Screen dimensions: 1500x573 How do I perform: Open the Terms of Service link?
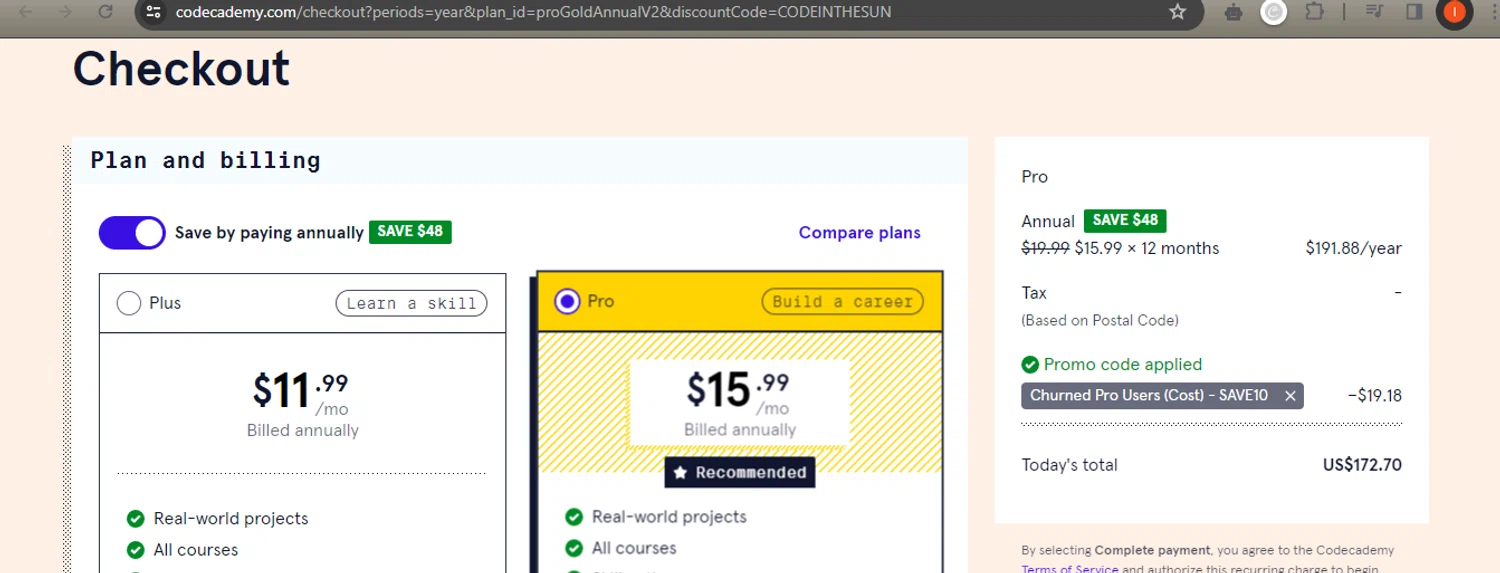(x=1070, y=569)
